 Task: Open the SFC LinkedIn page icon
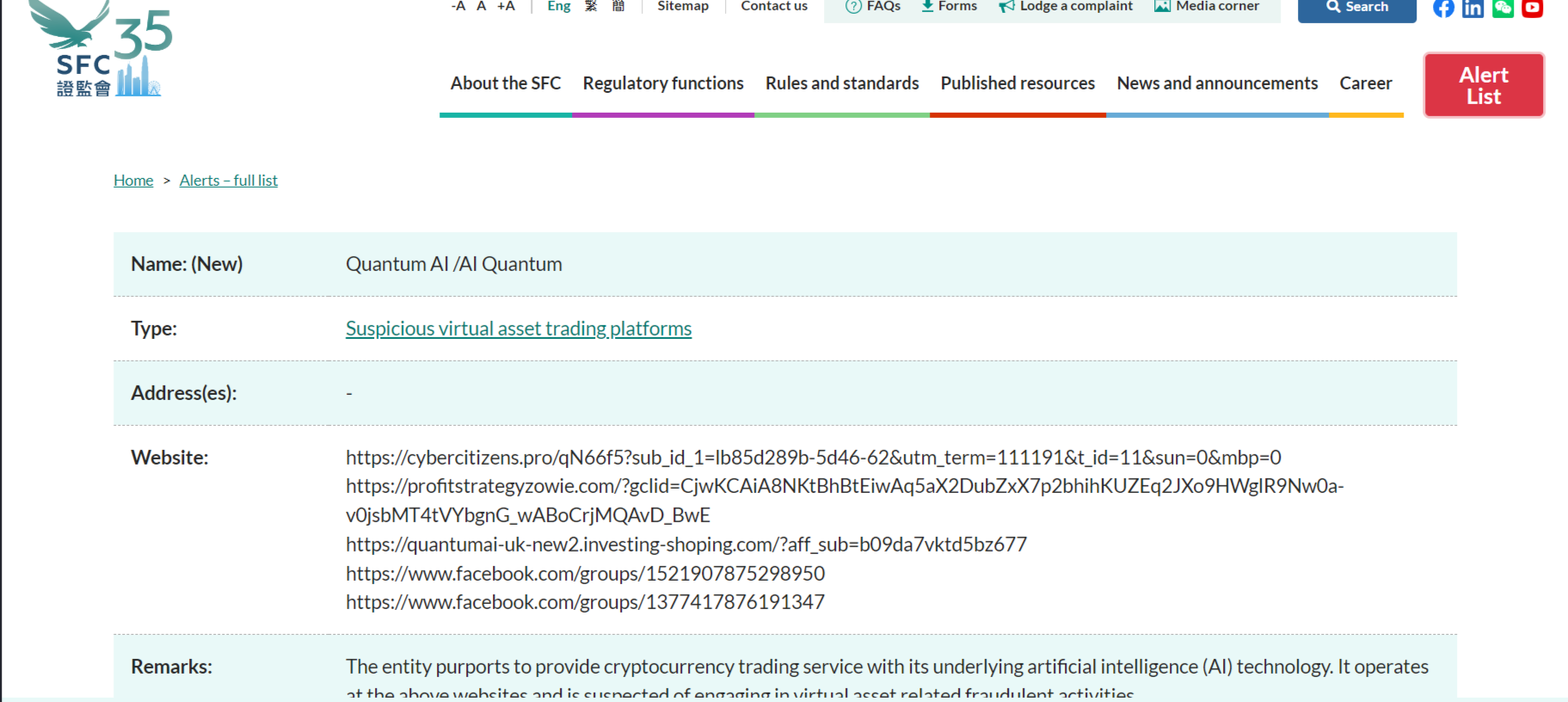[1473, 8]
